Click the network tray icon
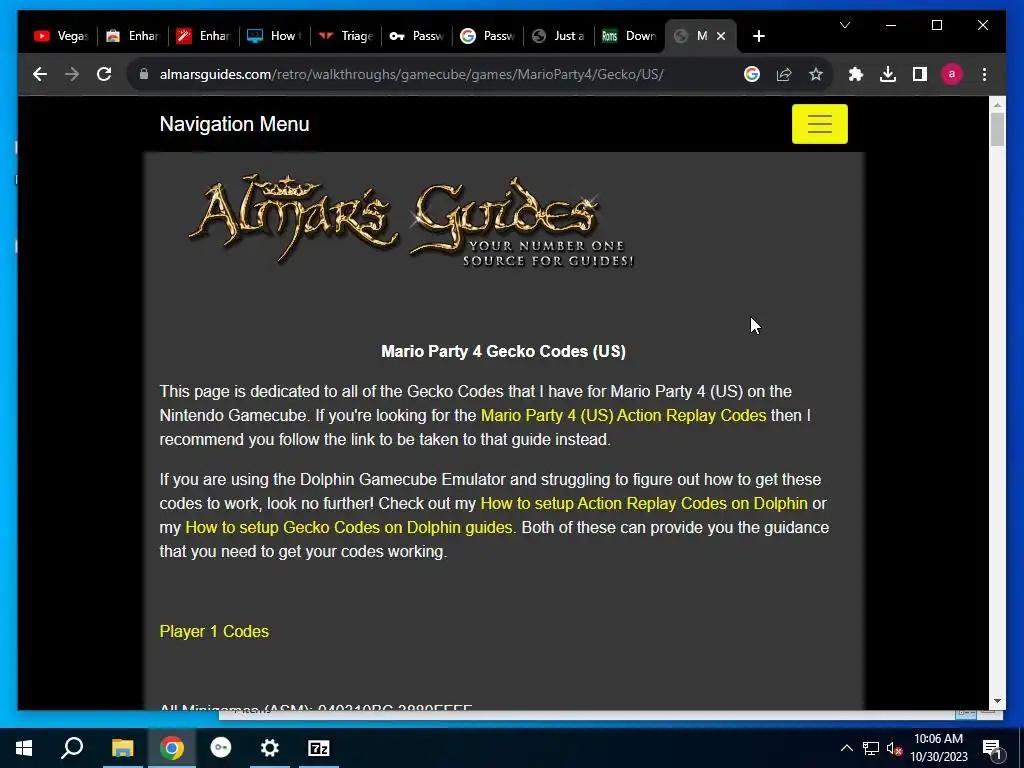 click(x=871, y=748)
